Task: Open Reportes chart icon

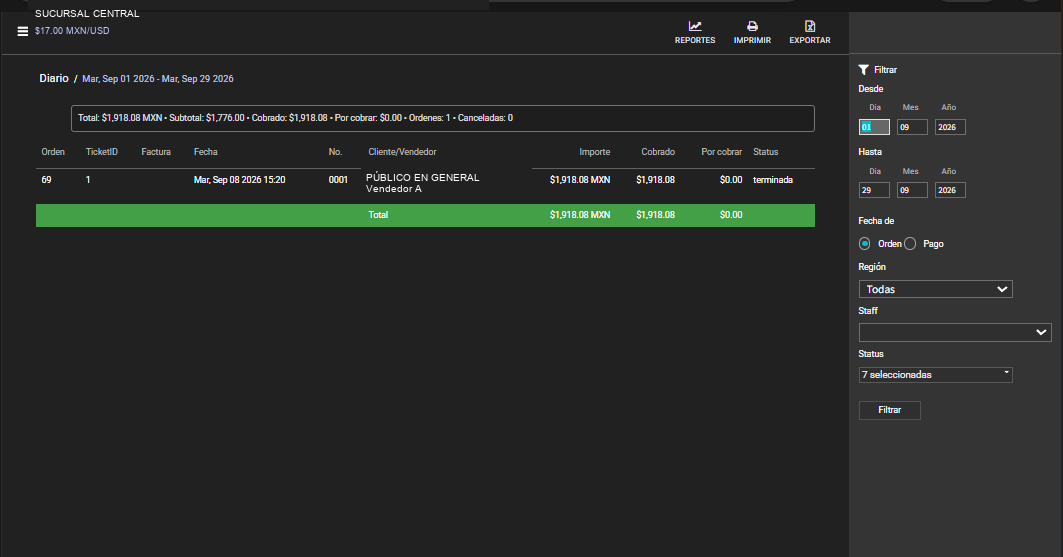Action: point(695,26)
